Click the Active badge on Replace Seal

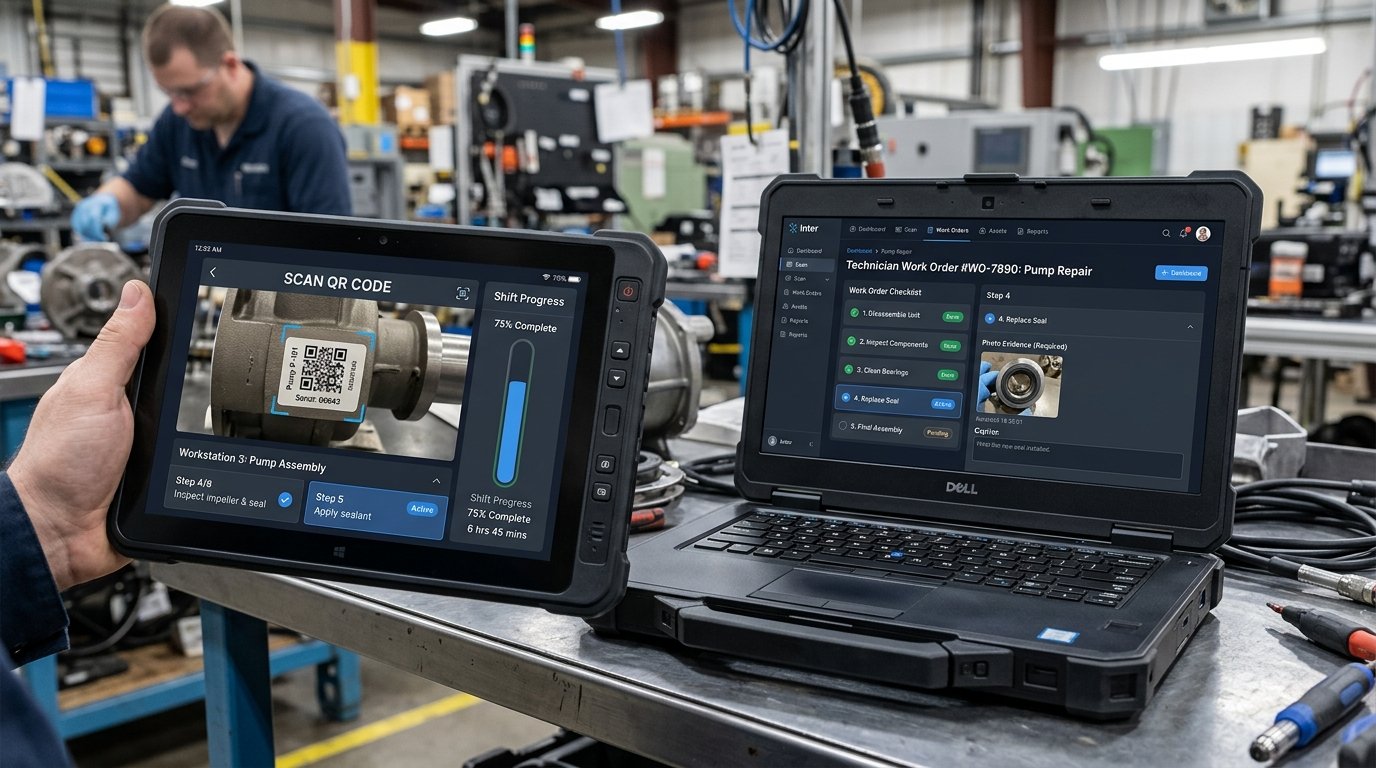coord(942,404)
